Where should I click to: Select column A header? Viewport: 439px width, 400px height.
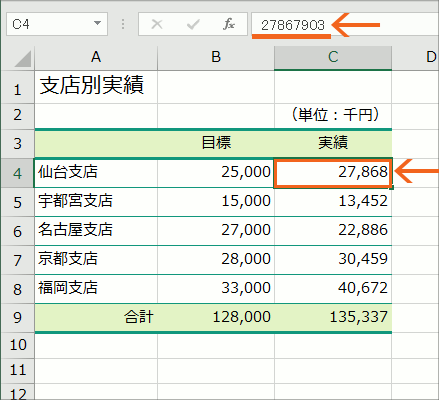(x=96, y=58)
